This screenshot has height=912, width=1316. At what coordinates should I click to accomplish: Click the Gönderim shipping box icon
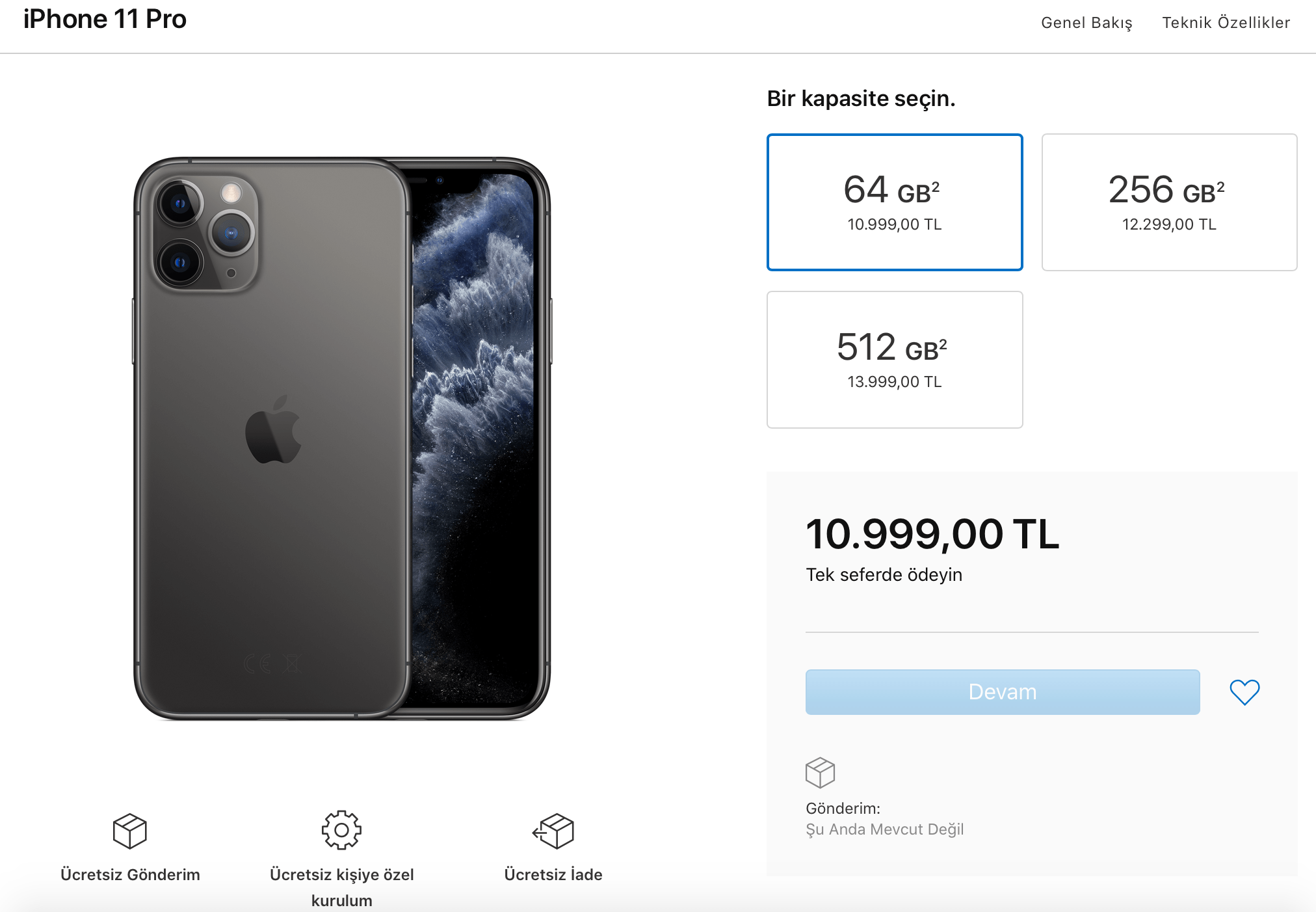click(820, 773)
